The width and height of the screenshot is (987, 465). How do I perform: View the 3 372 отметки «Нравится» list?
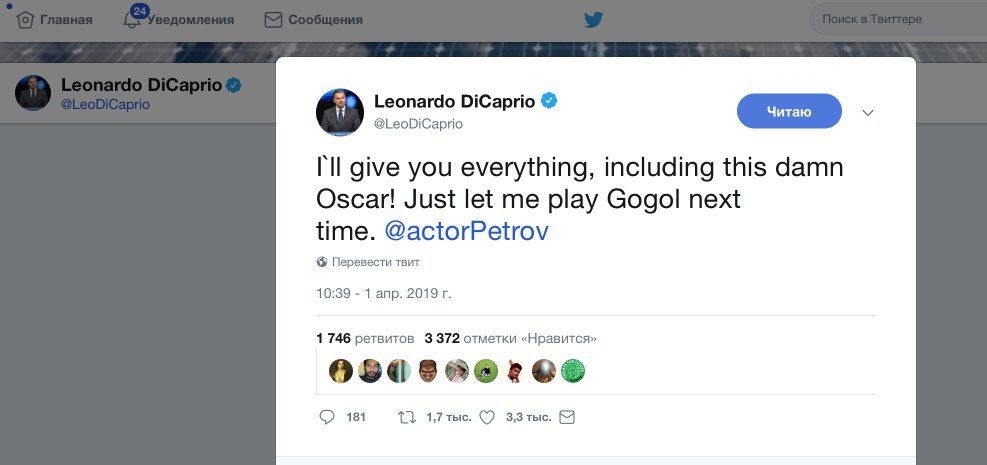[x=510, y=339]
